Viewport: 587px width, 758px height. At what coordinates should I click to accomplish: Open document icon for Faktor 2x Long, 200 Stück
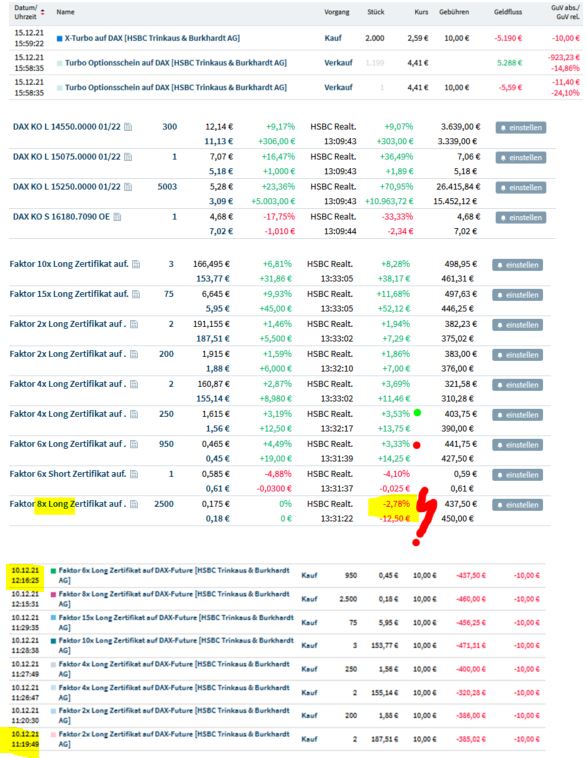point(134,354)
